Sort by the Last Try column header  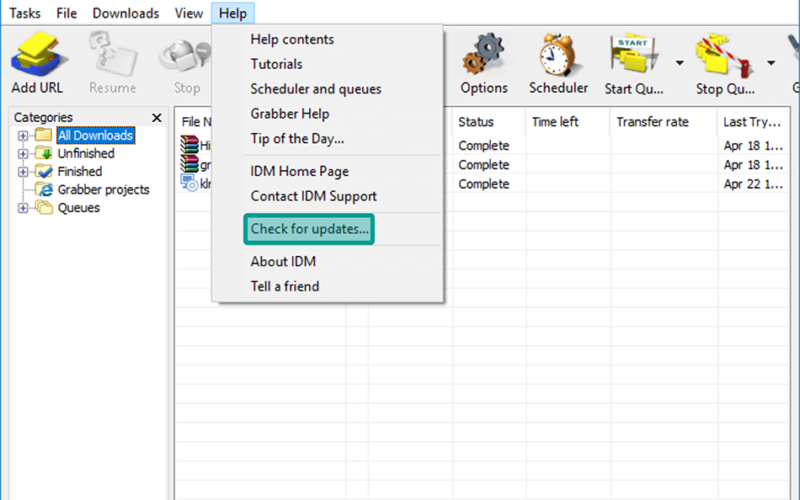(x=753, y=122)
